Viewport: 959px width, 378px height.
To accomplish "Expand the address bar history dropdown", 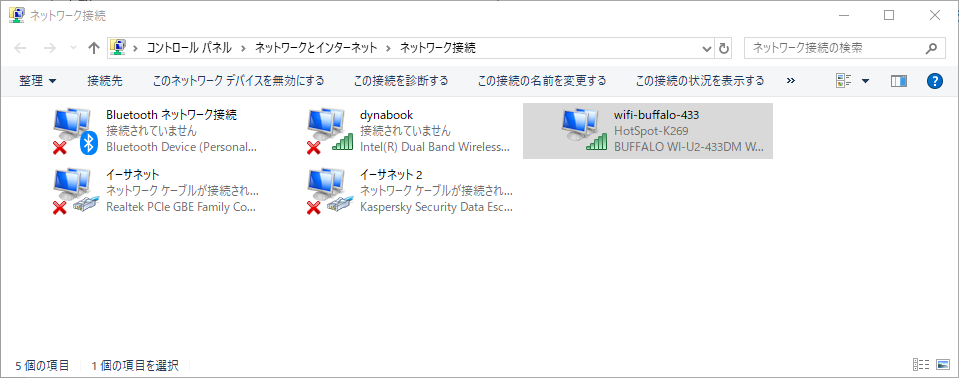I will pos(707,48).
